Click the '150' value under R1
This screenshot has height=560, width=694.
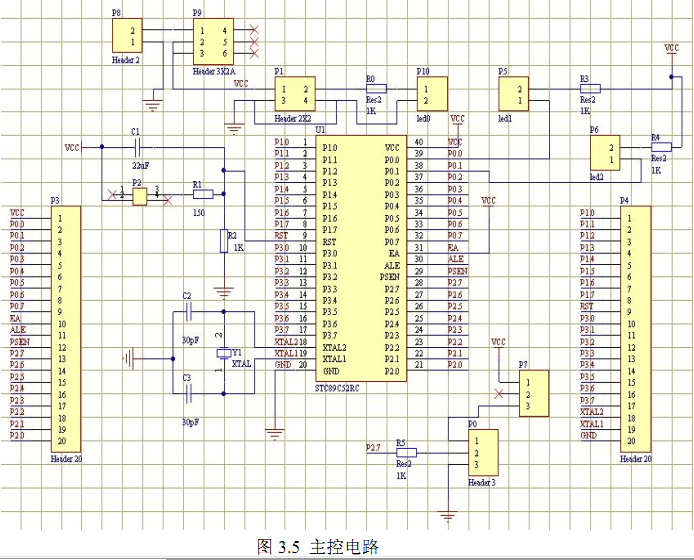coord(199,212)
